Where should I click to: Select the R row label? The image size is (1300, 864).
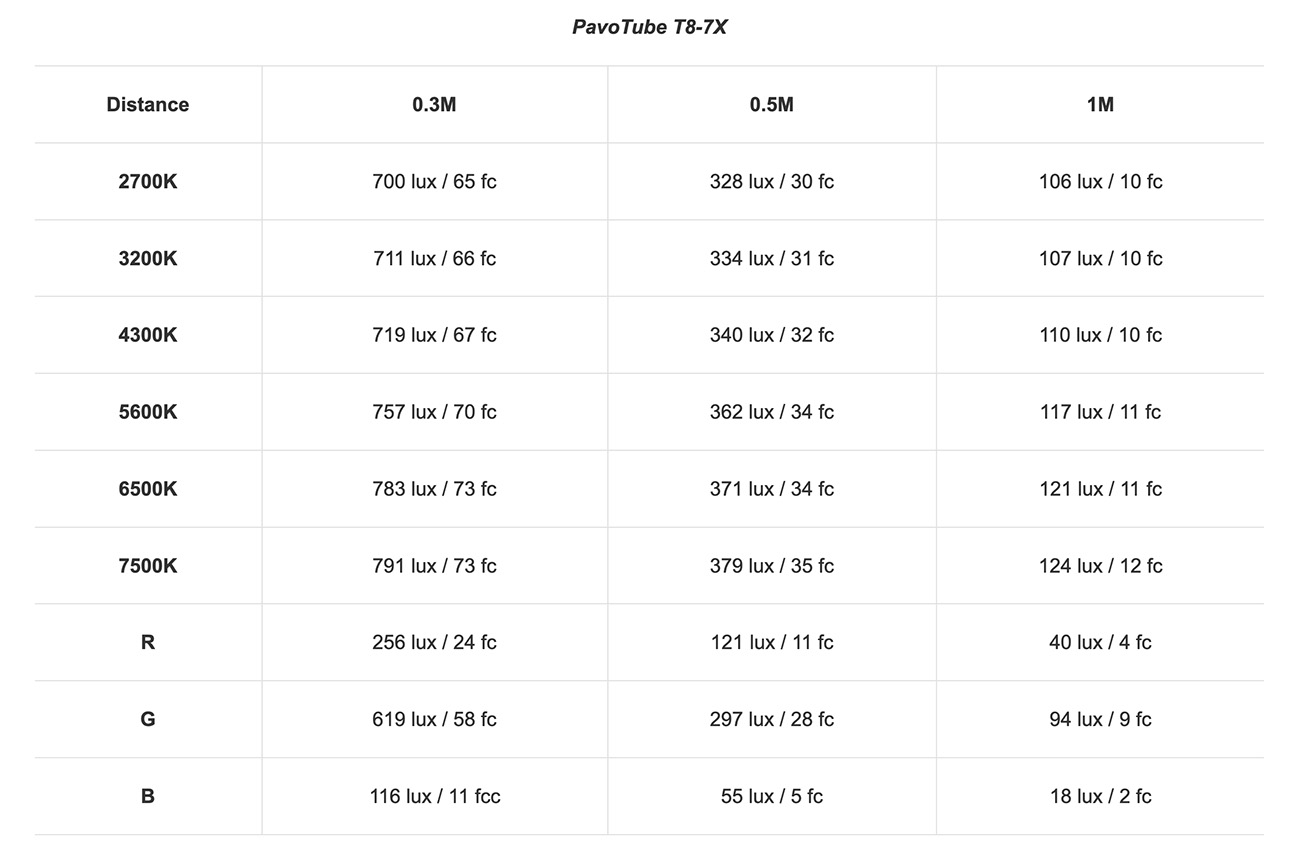pyautogui.click(x=148, y=643)
